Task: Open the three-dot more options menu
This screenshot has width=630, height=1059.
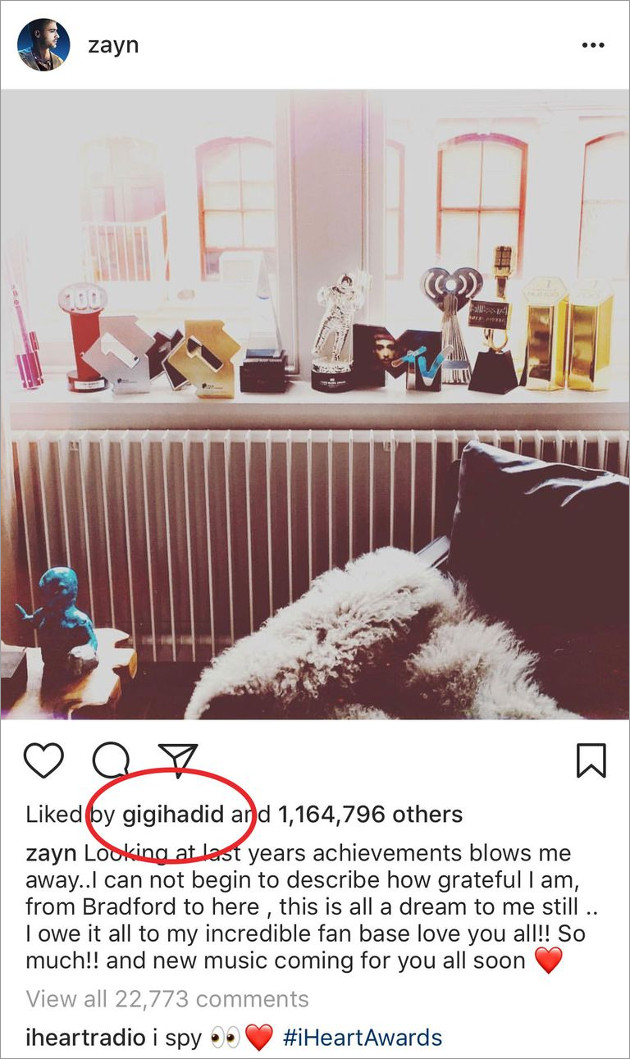Action: [x=593, y=45]
